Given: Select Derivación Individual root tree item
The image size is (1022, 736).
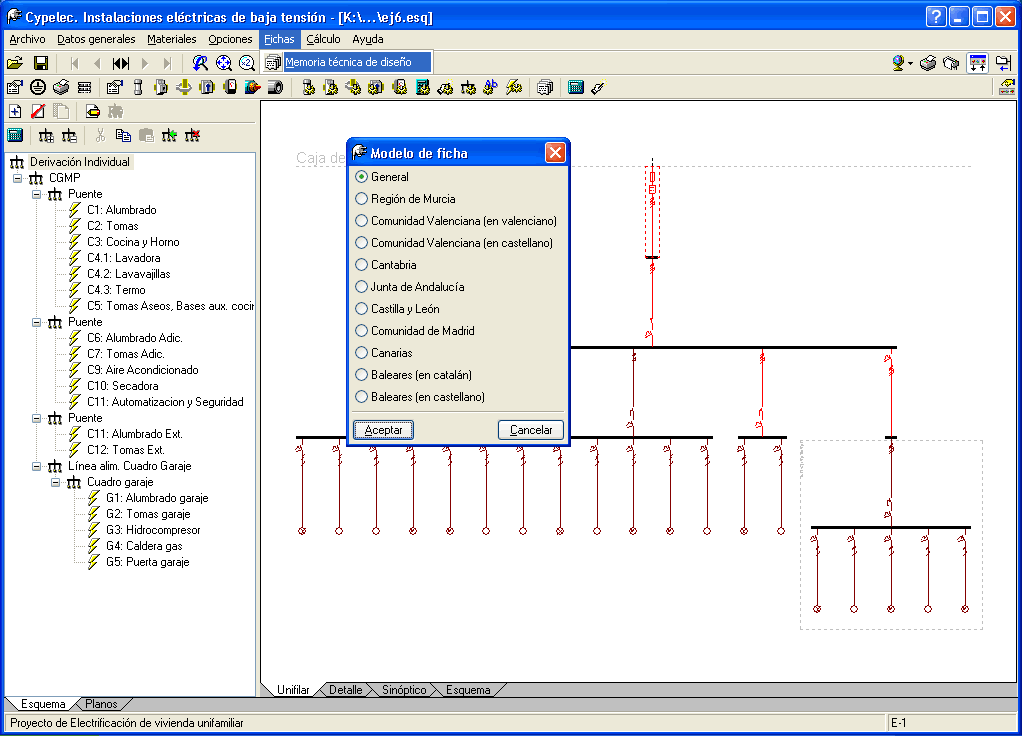Looking at the screenshot, I should click(x=80, y=162).
